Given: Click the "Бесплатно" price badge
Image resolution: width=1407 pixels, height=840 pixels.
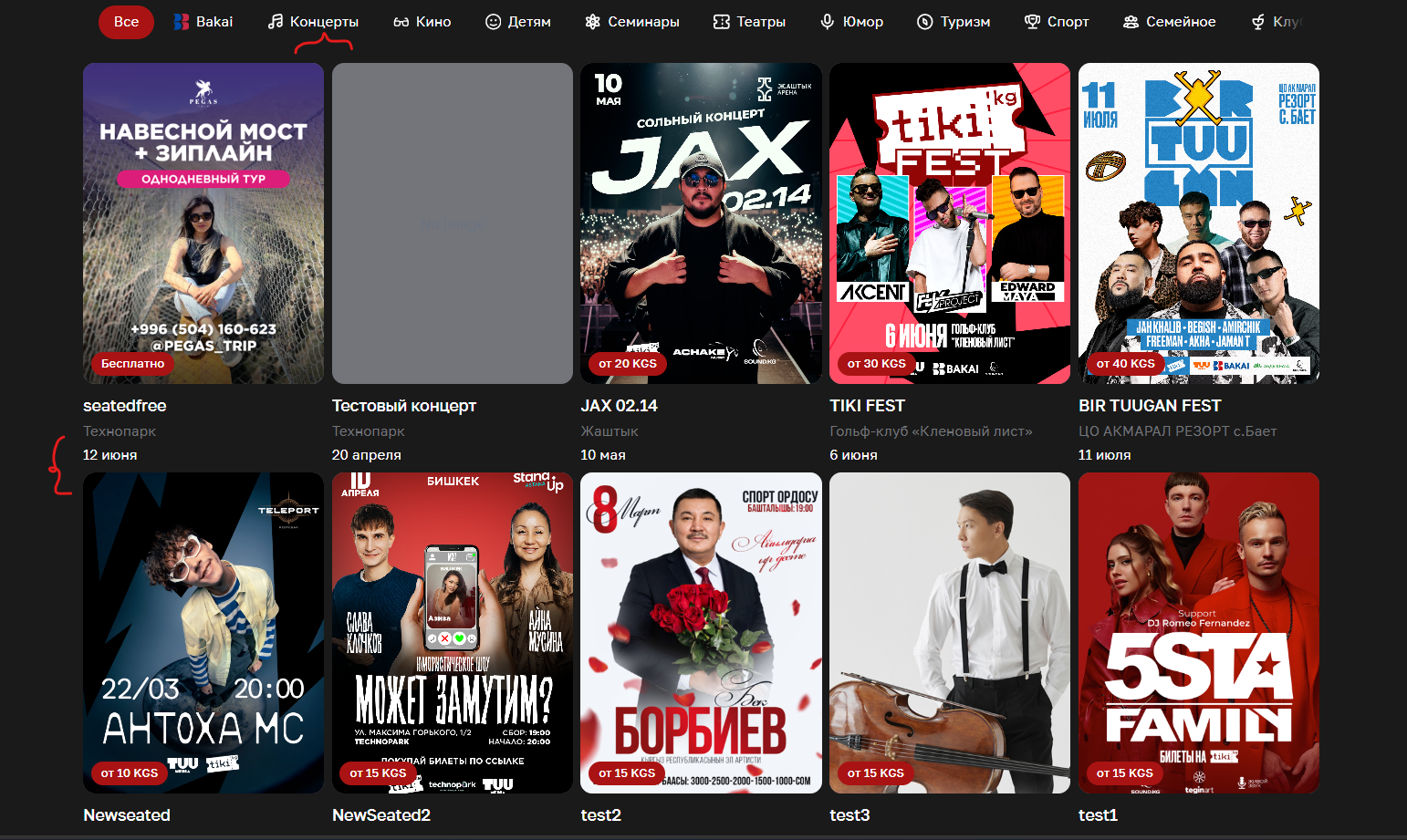Looking at the screenshot, I should pyautogui.click(x=133, y=363).
